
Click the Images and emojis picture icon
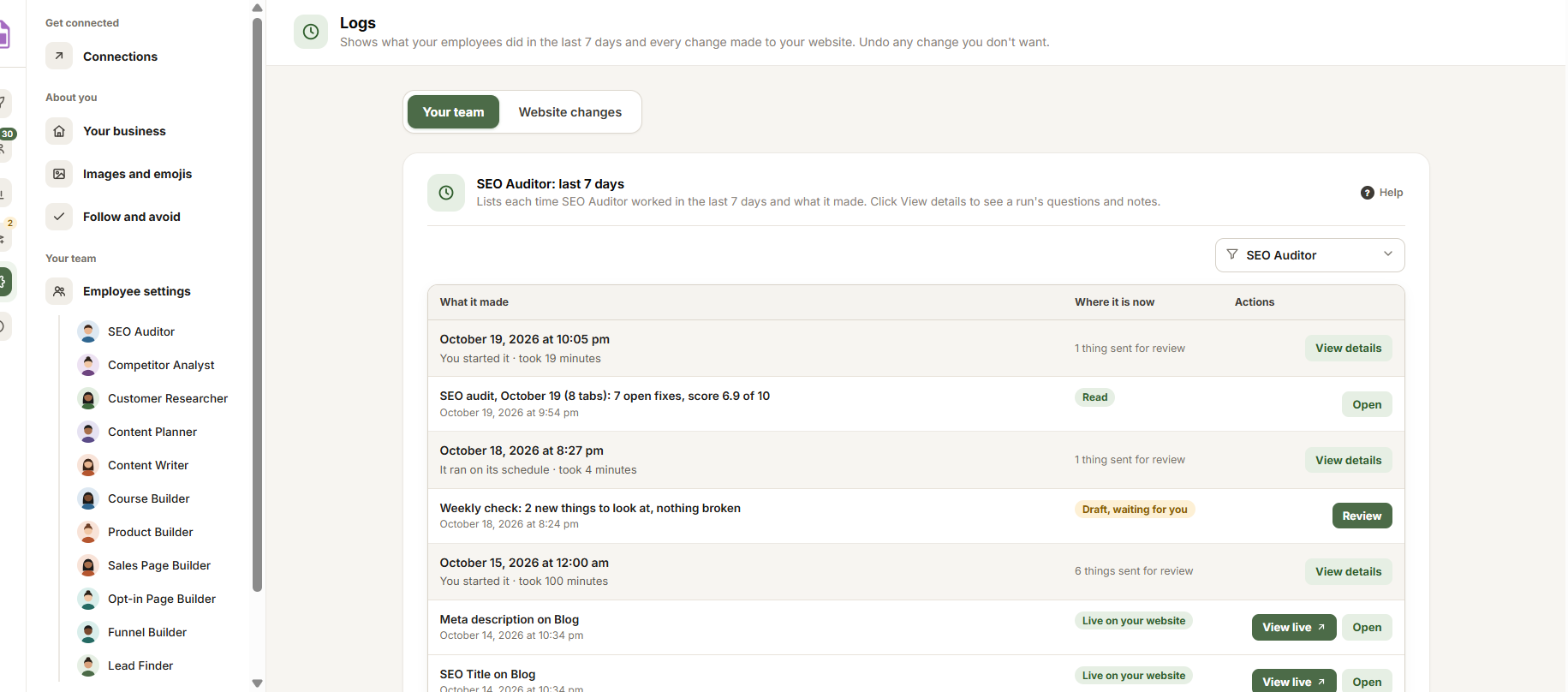coord(59,174)
